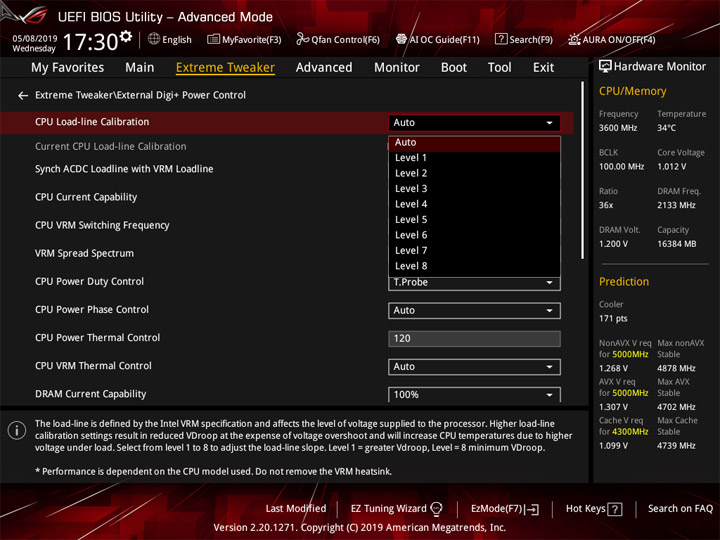The image size is (720, 540).
Task: Select the Extreme Tweaker tab
Action: coord(225,68)
